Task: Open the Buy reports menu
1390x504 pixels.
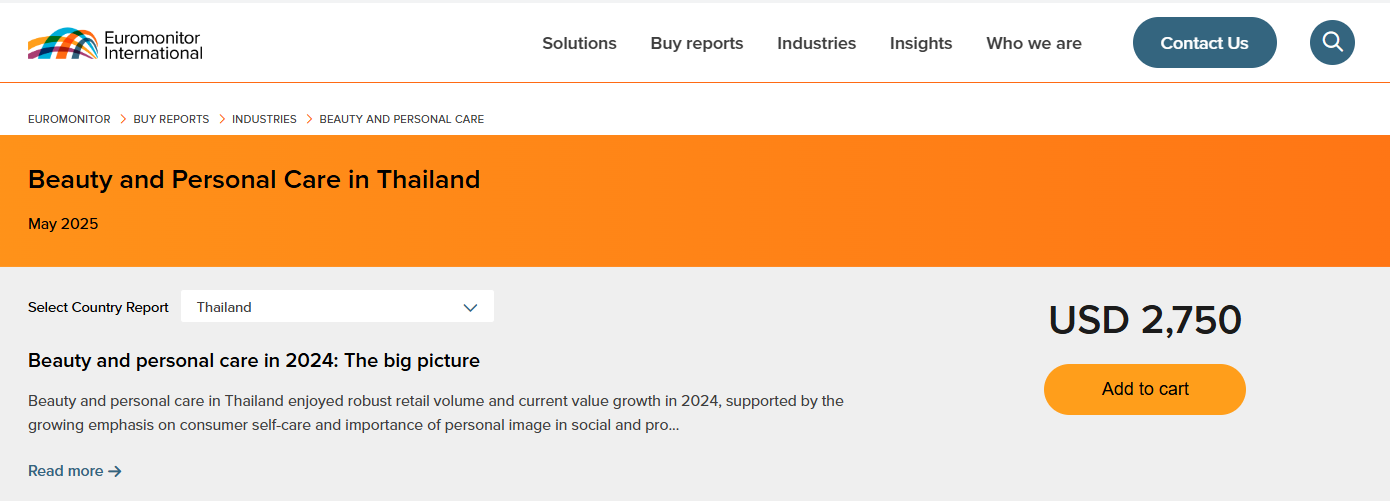Action: 697,43
